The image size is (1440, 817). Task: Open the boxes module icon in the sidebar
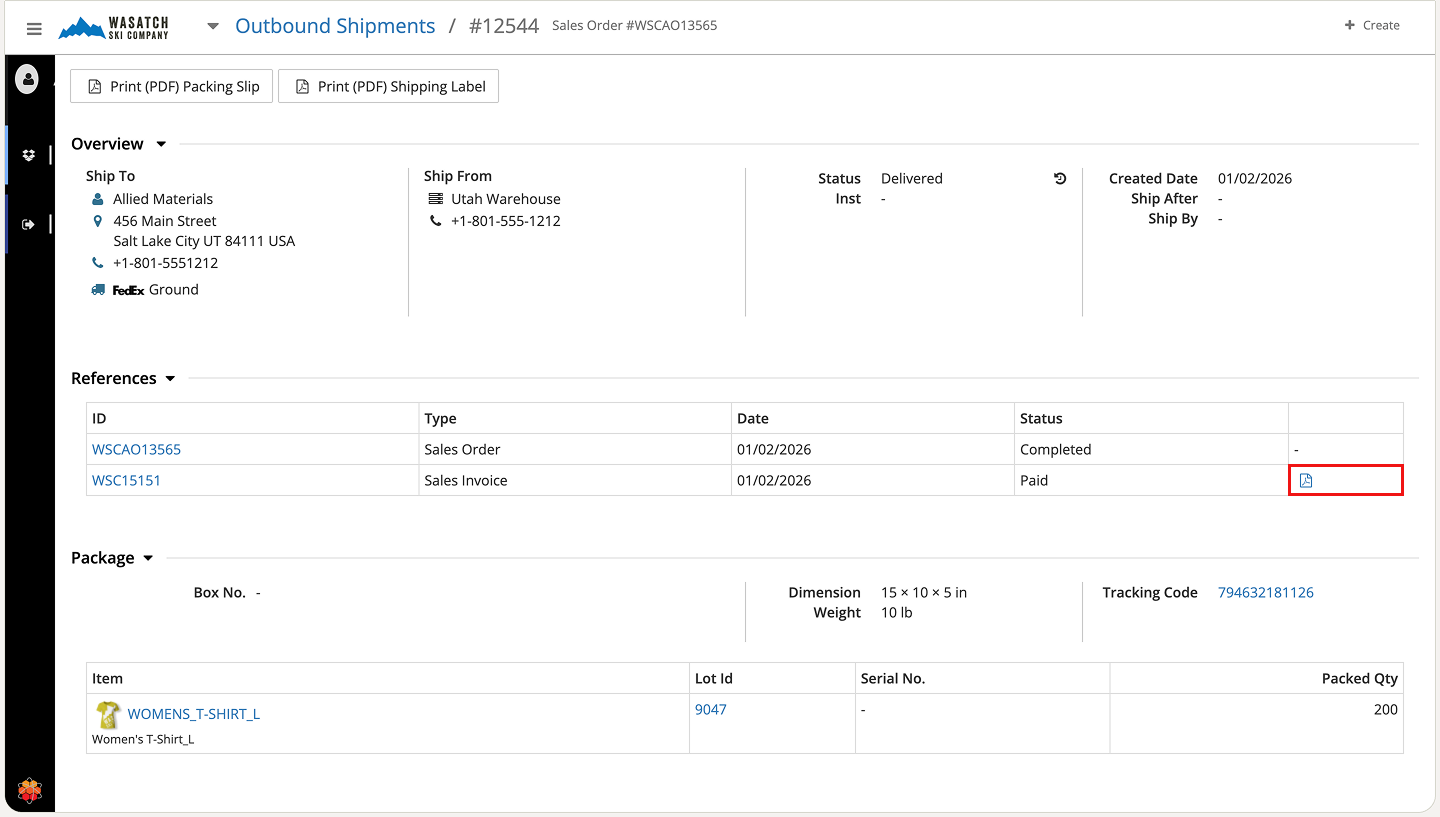29,155
